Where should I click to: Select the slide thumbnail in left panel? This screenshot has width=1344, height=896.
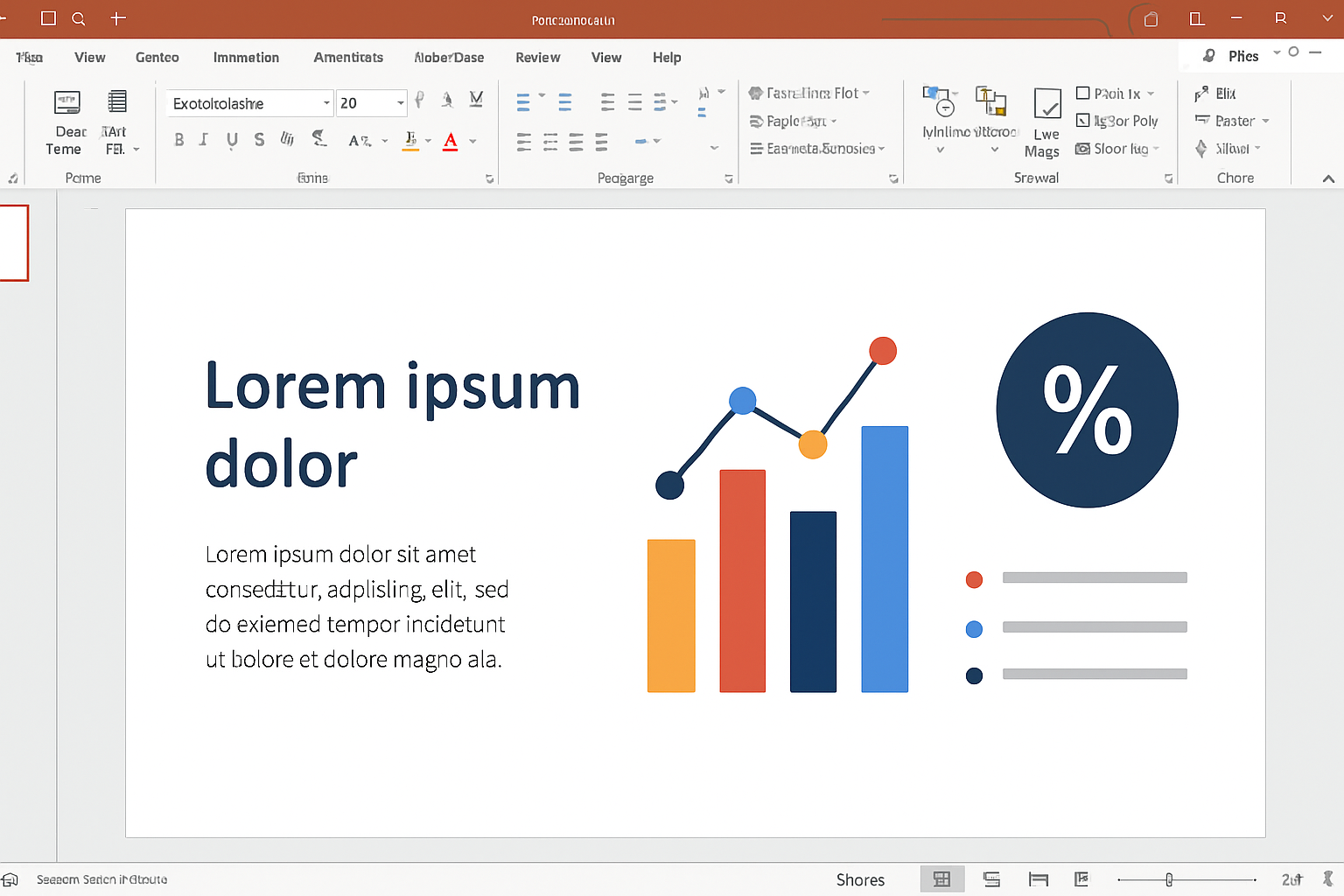[x=14, y=242]
